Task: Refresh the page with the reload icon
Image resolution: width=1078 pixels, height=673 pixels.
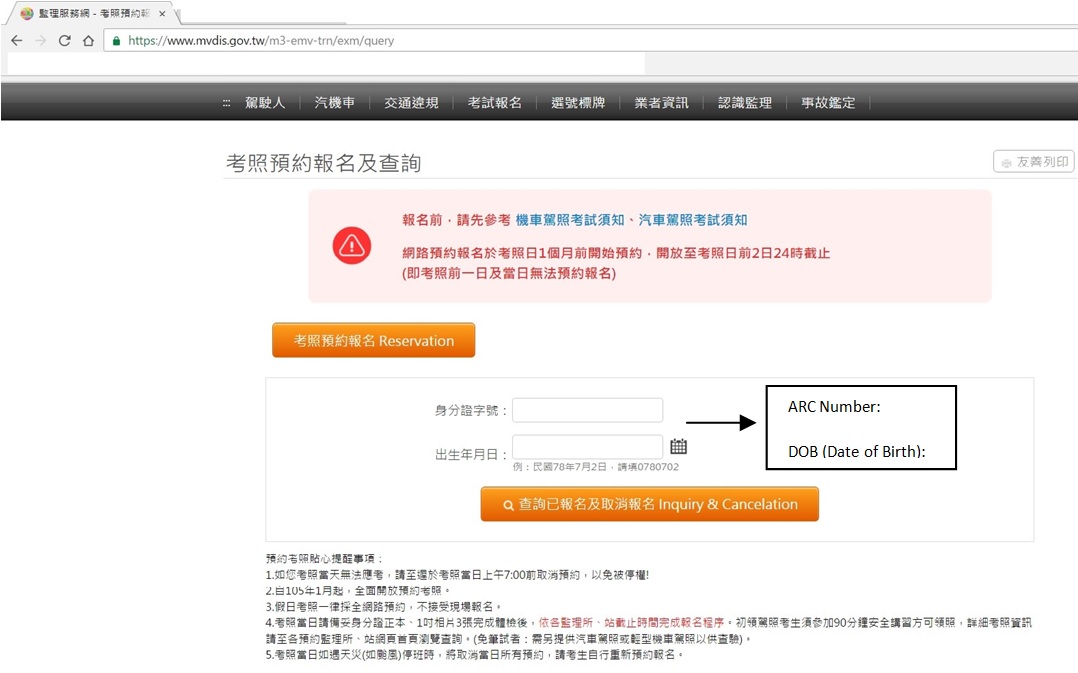Action: (x=64, y=40)
